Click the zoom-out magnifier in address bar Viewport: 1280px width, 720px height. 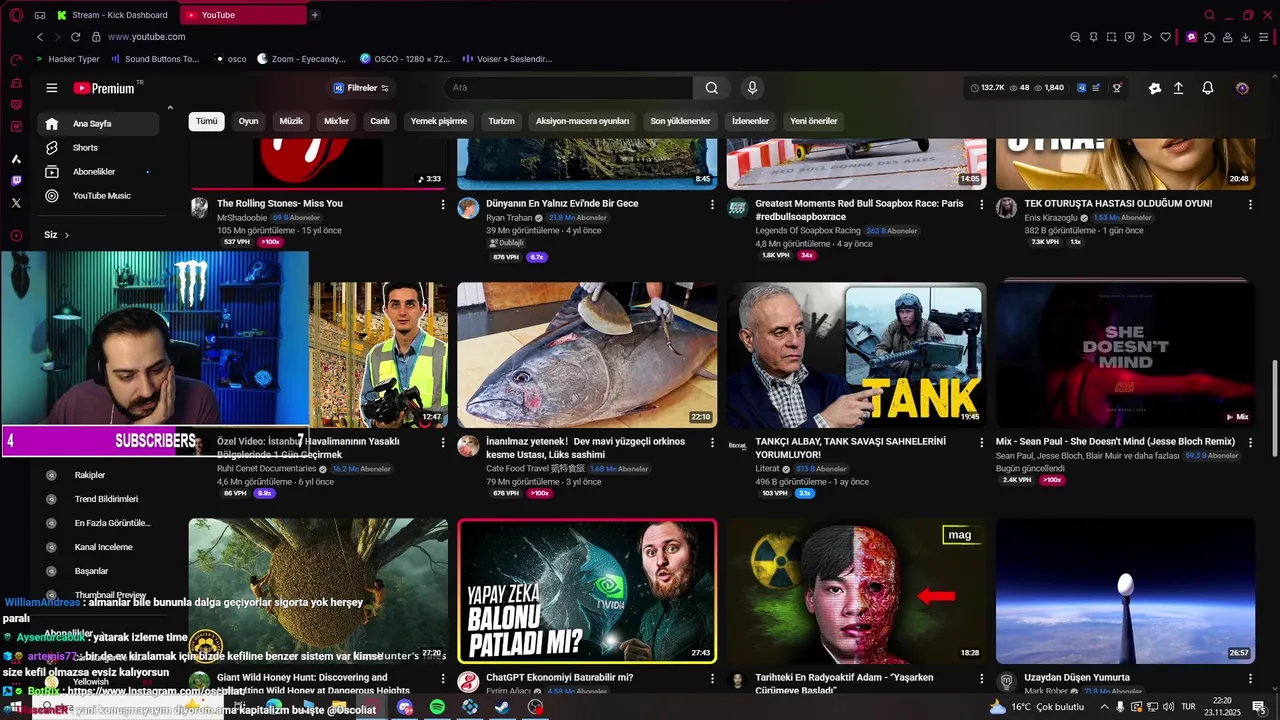pos(1075,37)
